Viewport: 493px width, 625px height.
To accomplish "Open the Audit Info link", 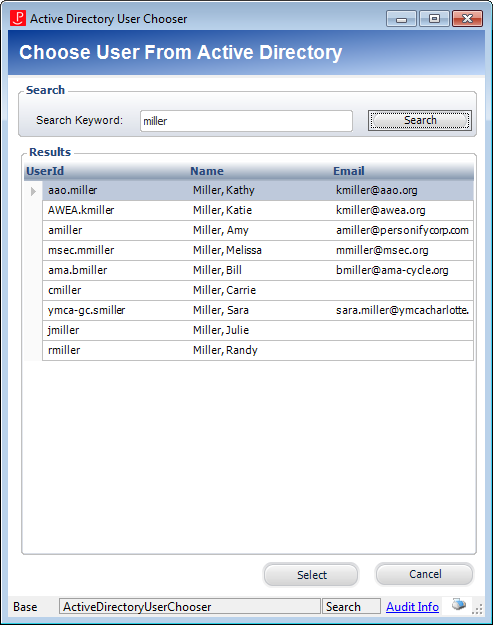I will click(412, 607).
